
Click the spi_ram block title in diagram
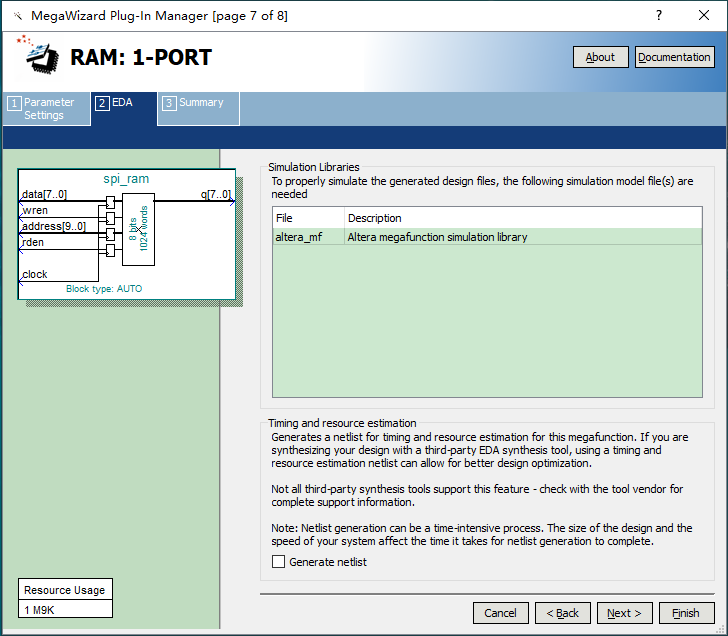(126, 179)
